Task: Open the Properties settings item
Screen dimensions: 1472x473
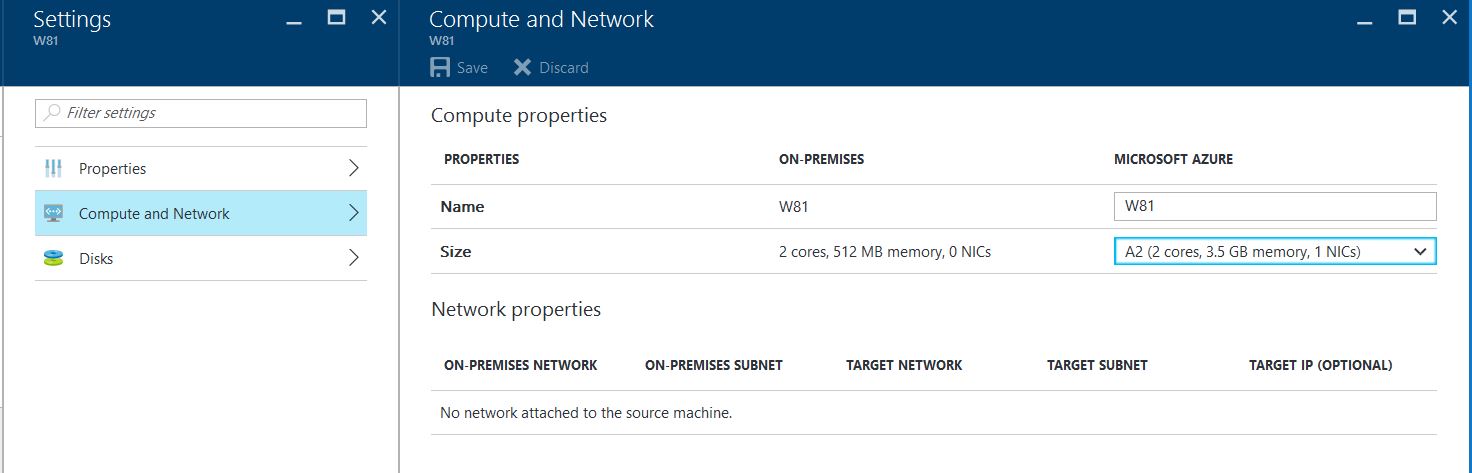Action: pyautogui.click(x=112, y=168)
